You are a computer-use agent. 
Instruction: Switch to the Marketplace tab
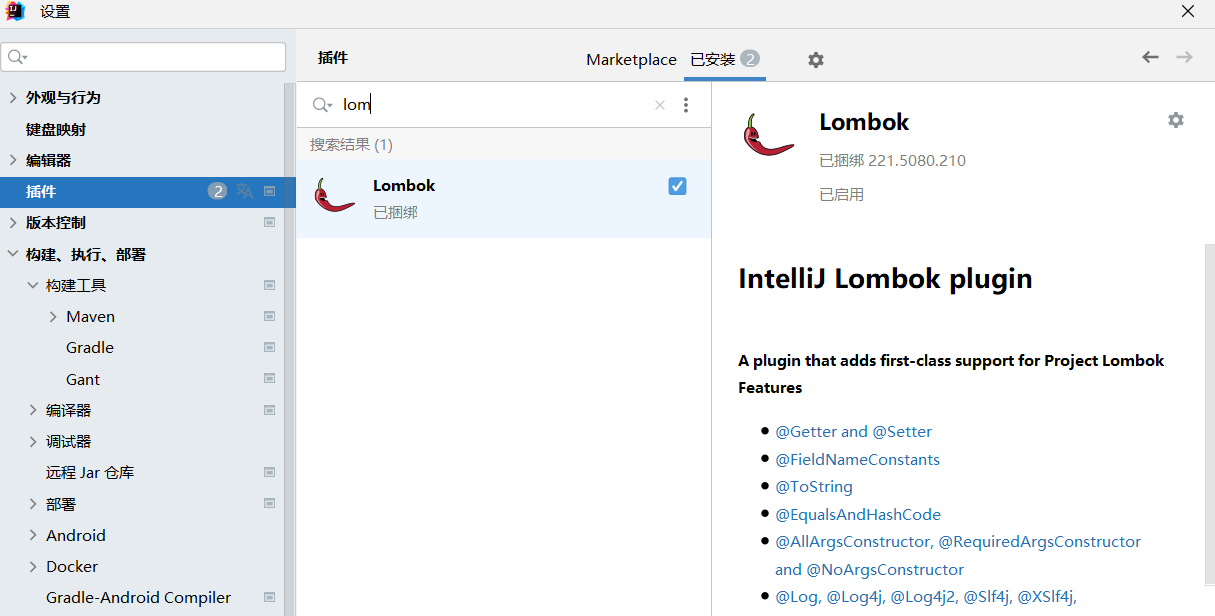point(631,60)
